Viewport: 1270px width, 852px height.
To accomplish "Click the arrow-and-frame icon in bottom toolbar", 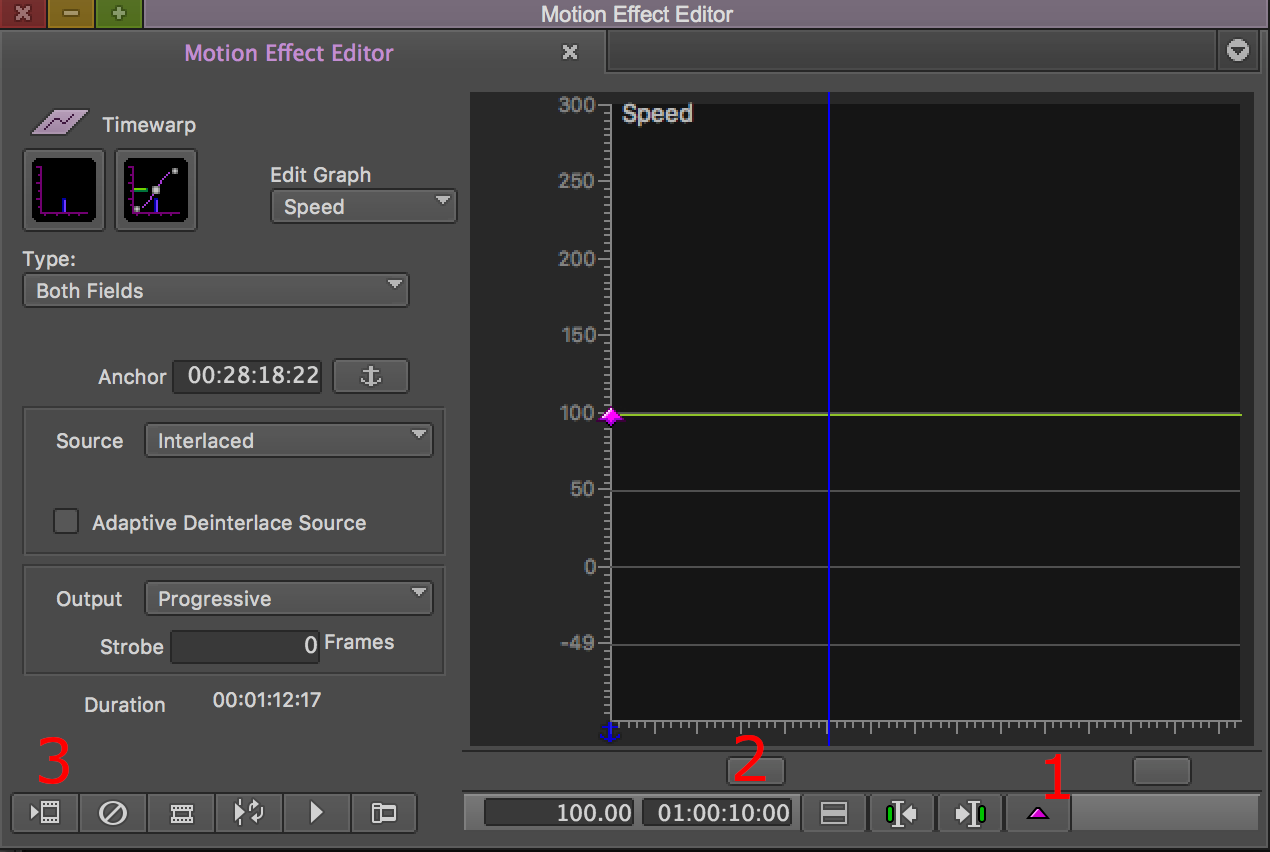I will pos(46,813).
